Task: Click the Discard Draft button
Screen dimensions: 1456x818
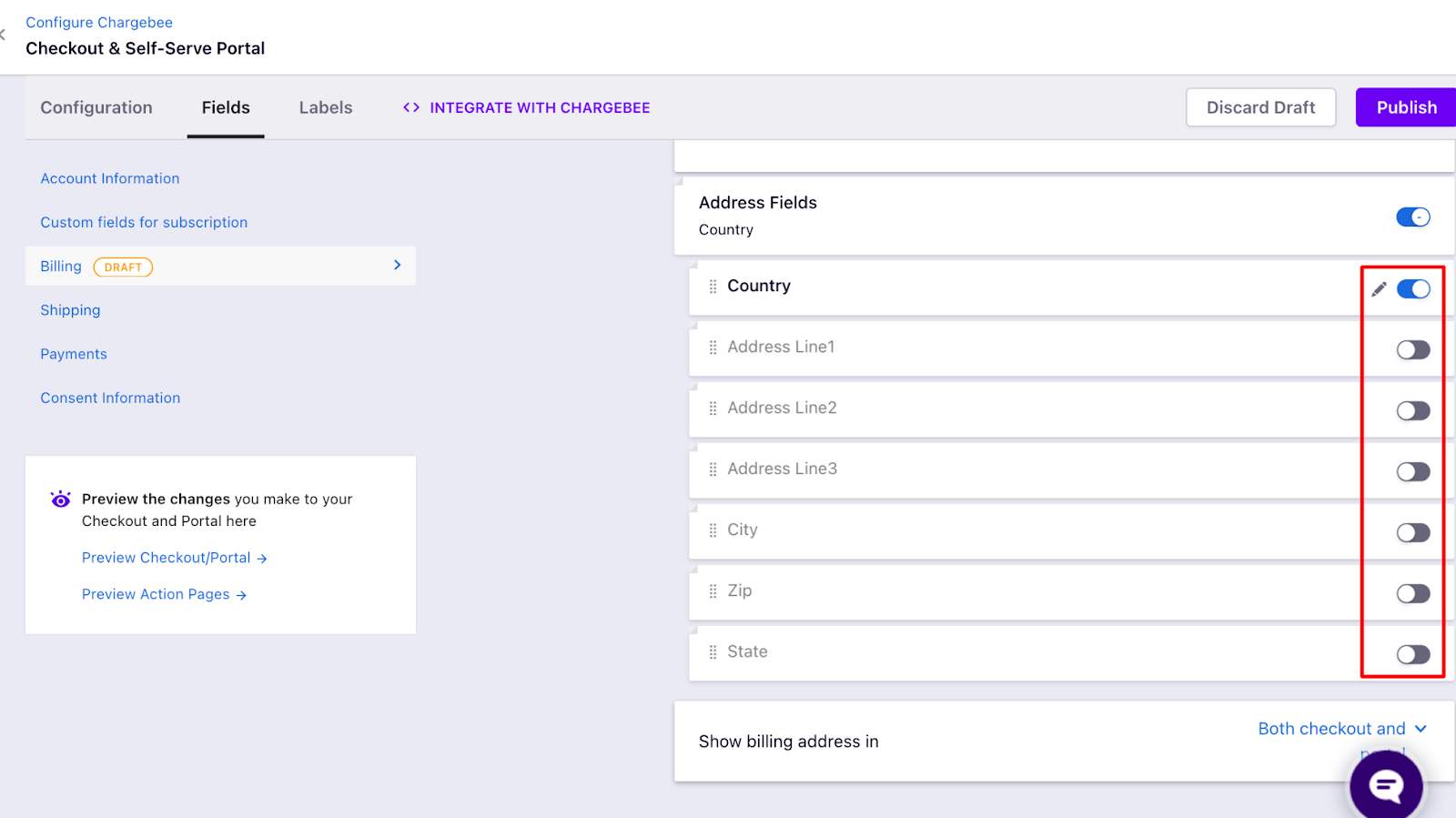Action: pyautogui.click(x=1260, y=107)
